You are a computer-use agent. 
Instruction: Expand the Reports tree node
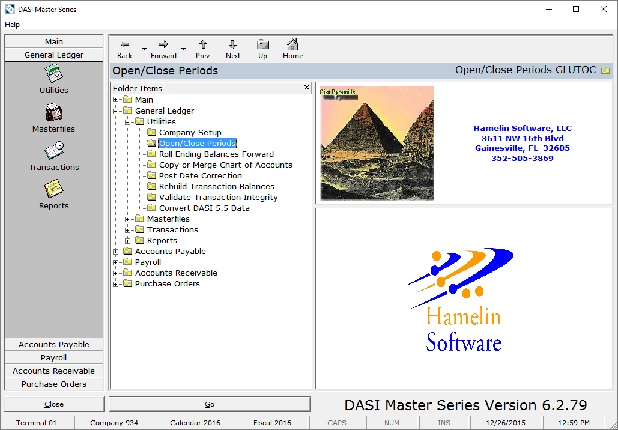pyautogui.click(x=127, y=240)
